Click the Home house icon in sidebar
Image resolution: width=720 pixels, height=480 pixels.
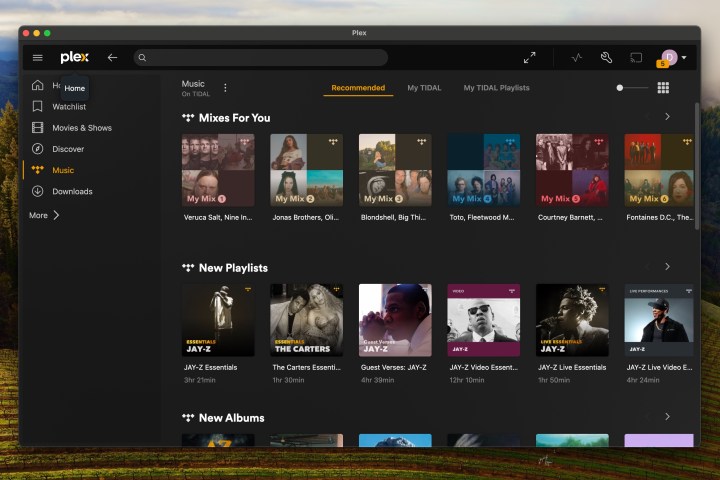coord(38,85)
